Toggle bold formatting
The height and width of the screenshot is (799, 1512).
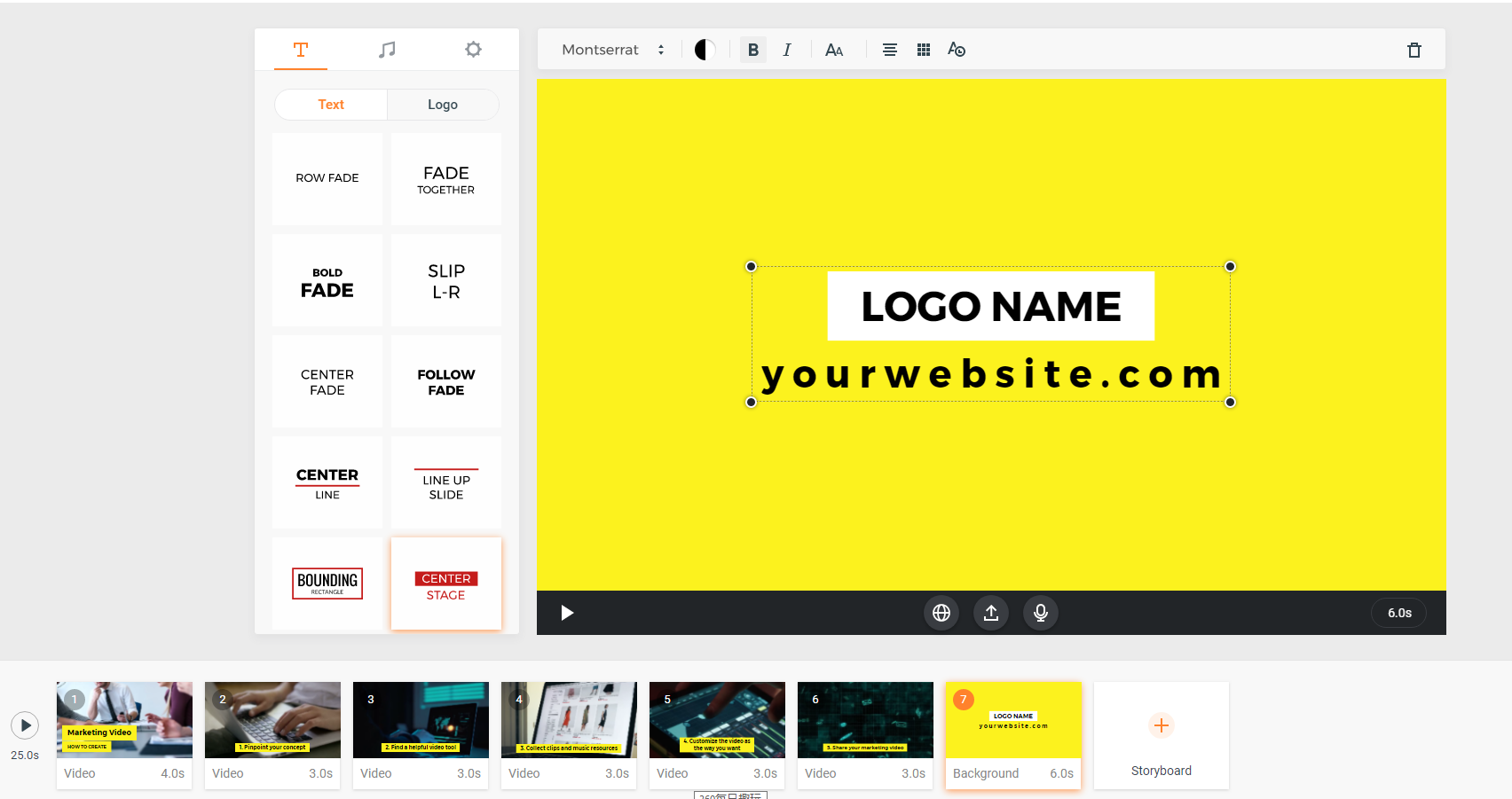[752, 50]
